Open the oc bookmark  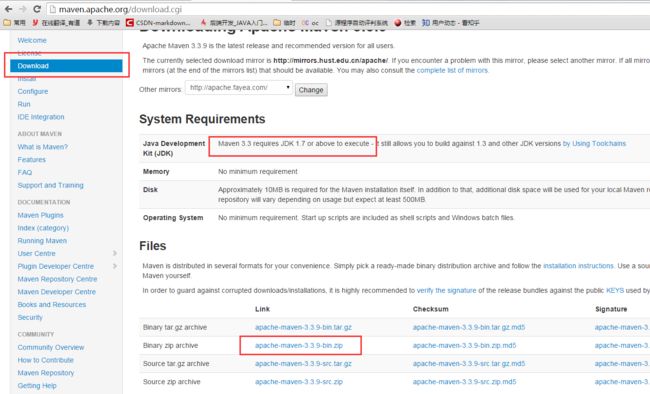tap(310, 22)
